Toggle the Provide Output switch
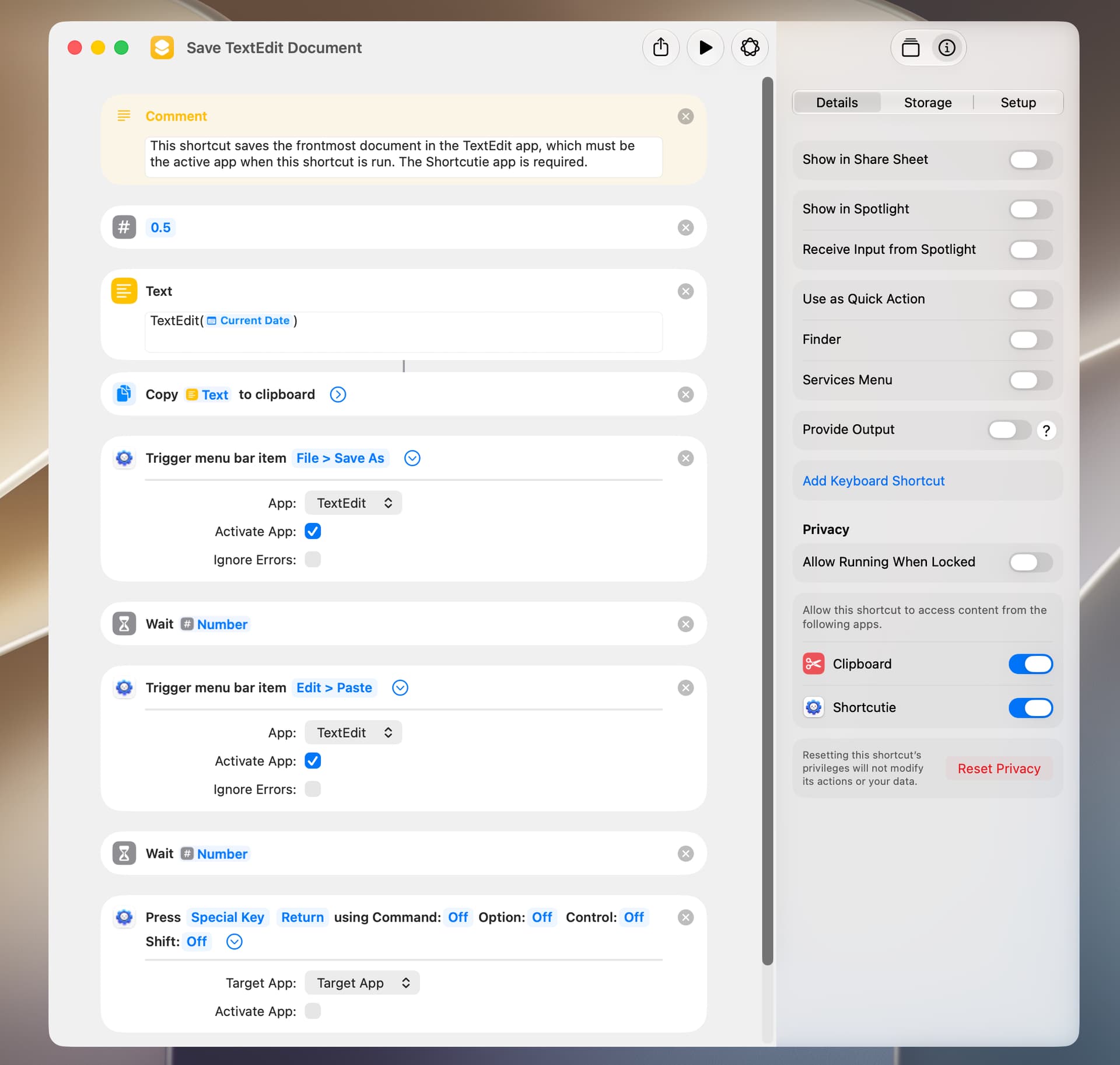Screen dimensions: 1120x1065 [1010, 430]
